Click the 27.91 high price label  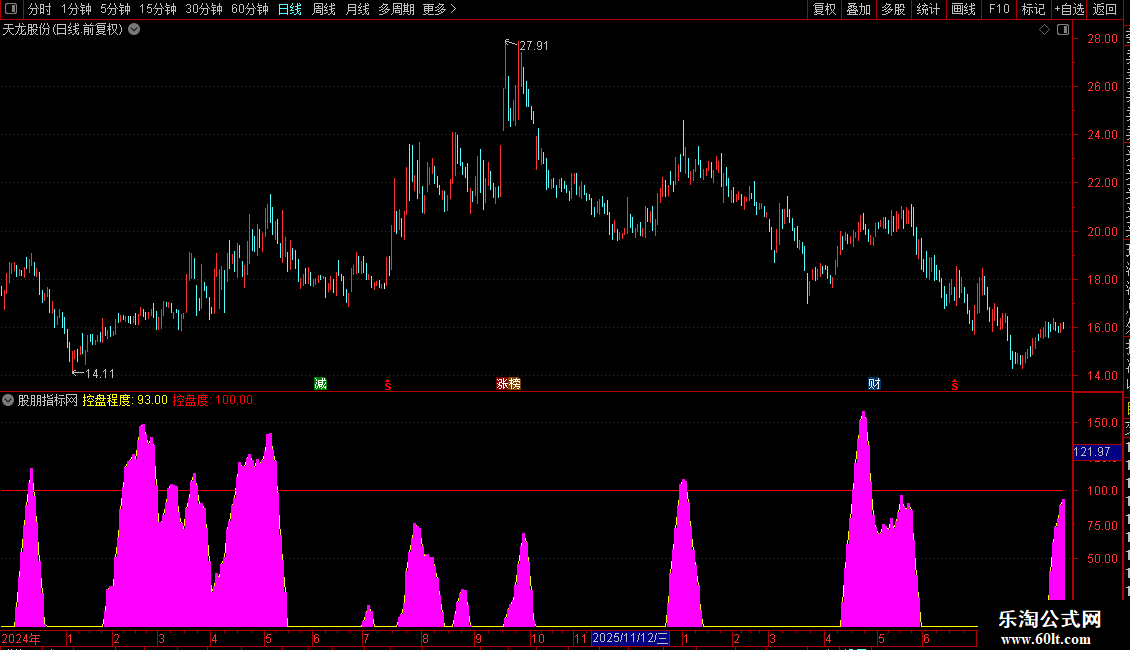(534, 46)
